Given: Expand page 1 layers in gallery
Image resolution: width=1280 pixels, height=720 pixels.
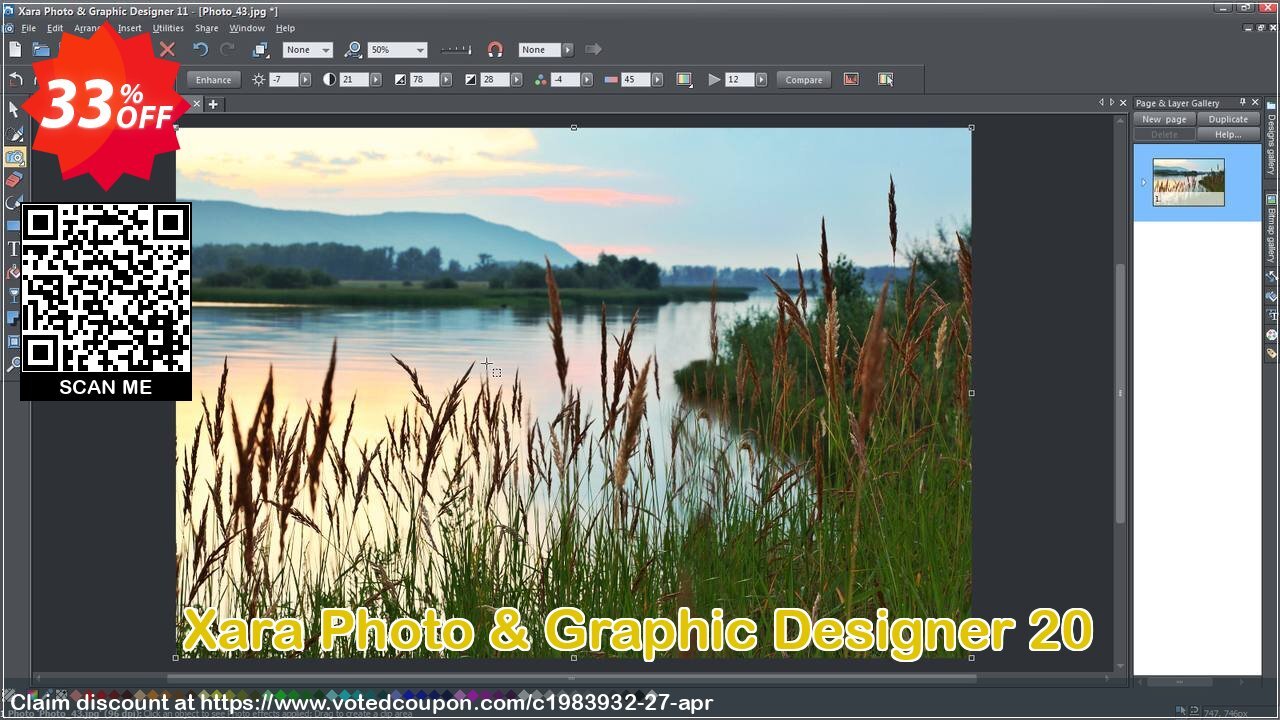Looking at the screenshot, I should click(x=1143, y=182).
